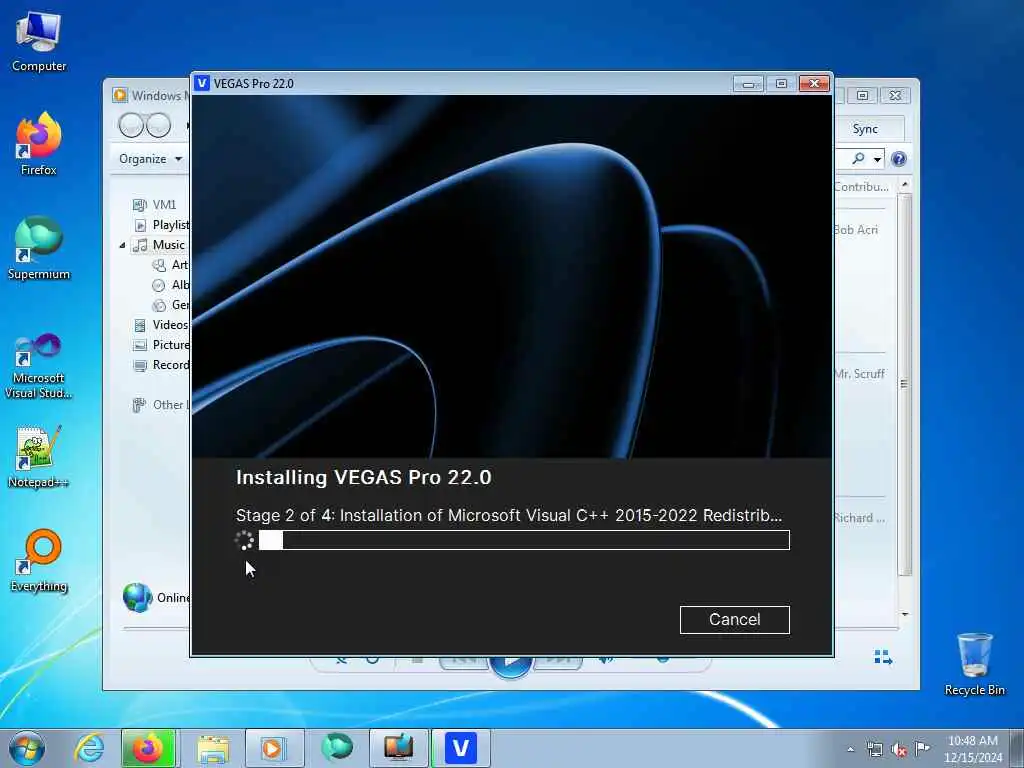Select Videos in Media Player tree
The image size is (1024, 768).
[161, 325]
